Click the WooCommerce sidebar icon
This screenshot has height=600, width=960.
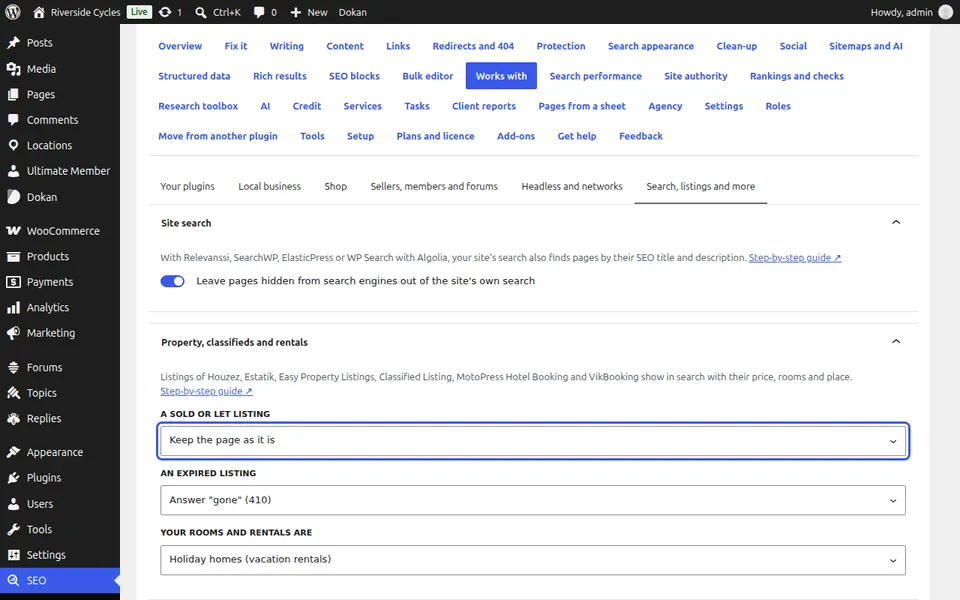point(13,231)
